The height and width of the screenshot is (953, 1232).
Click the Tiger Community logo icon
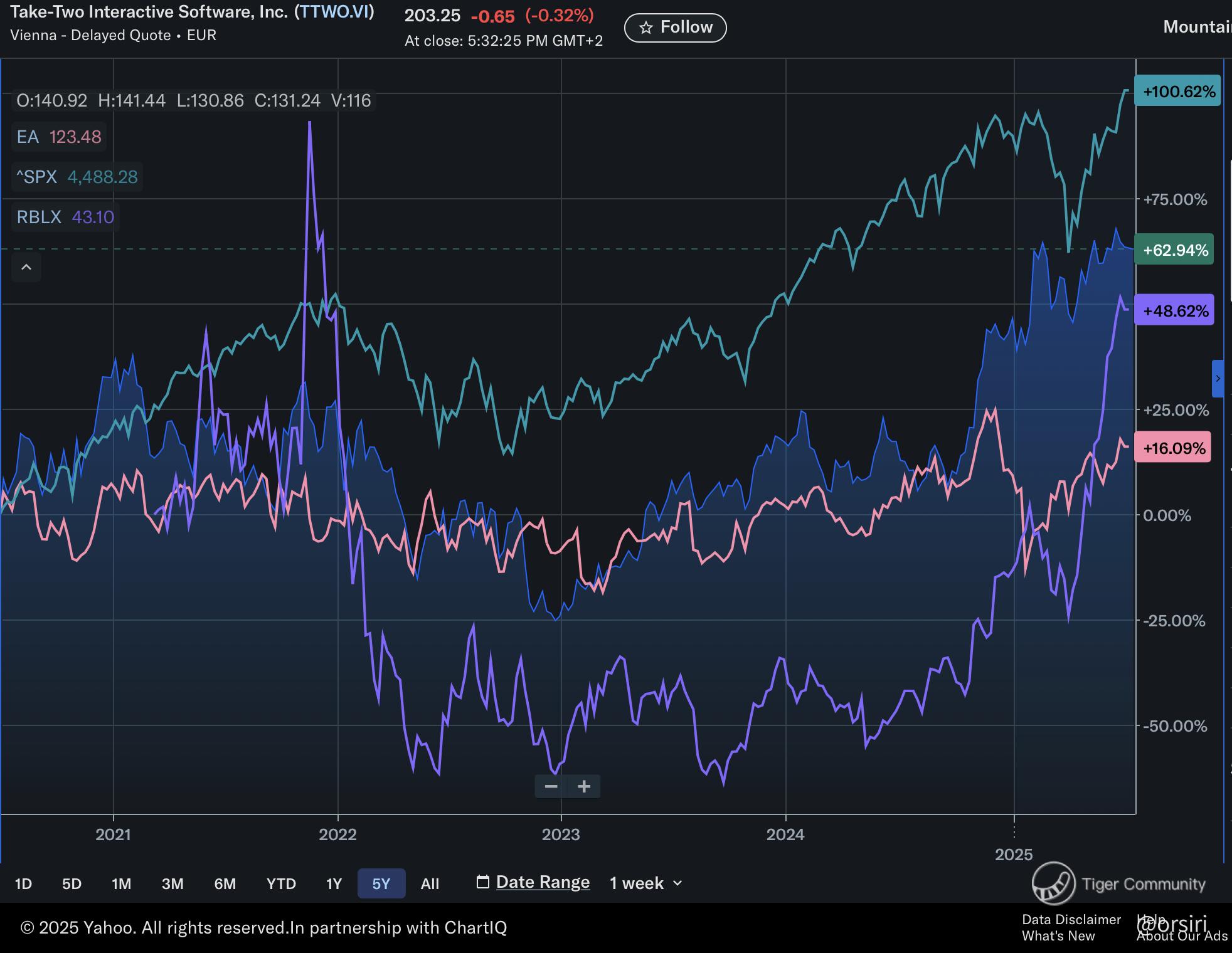(1054, 883)
